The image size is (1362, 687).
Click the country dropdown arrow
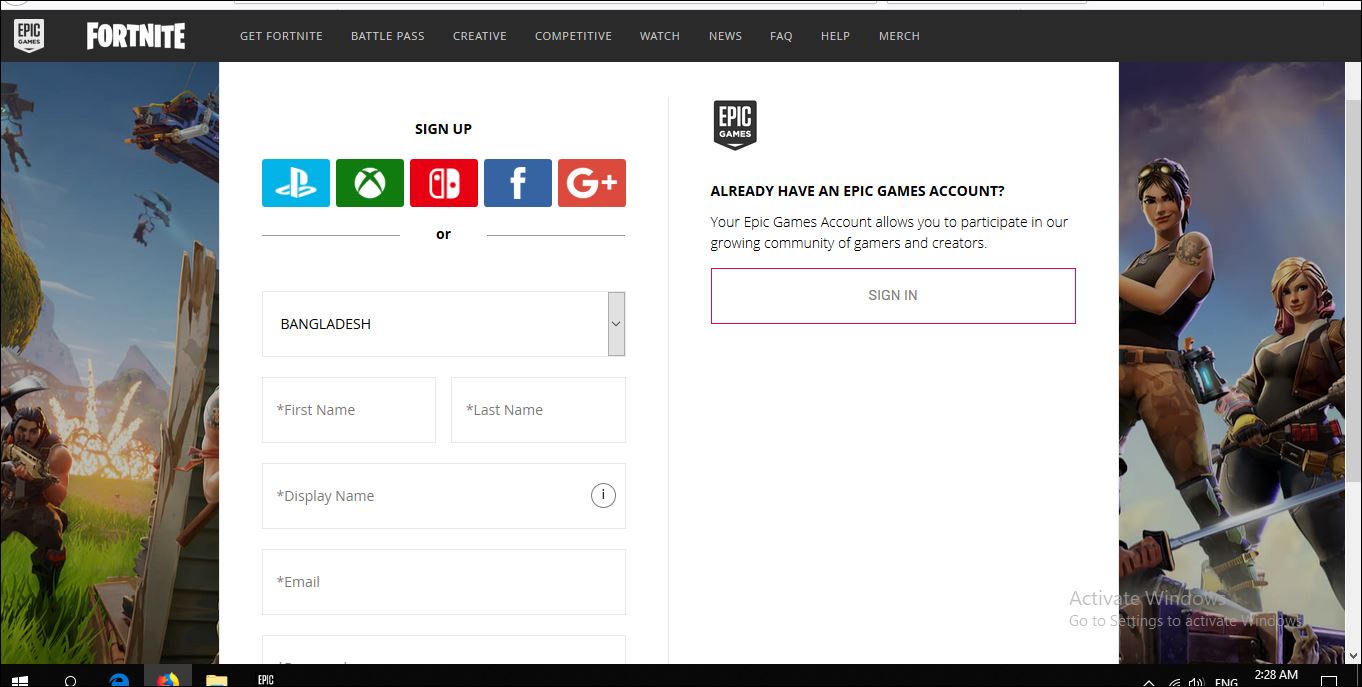click(616, 324)
